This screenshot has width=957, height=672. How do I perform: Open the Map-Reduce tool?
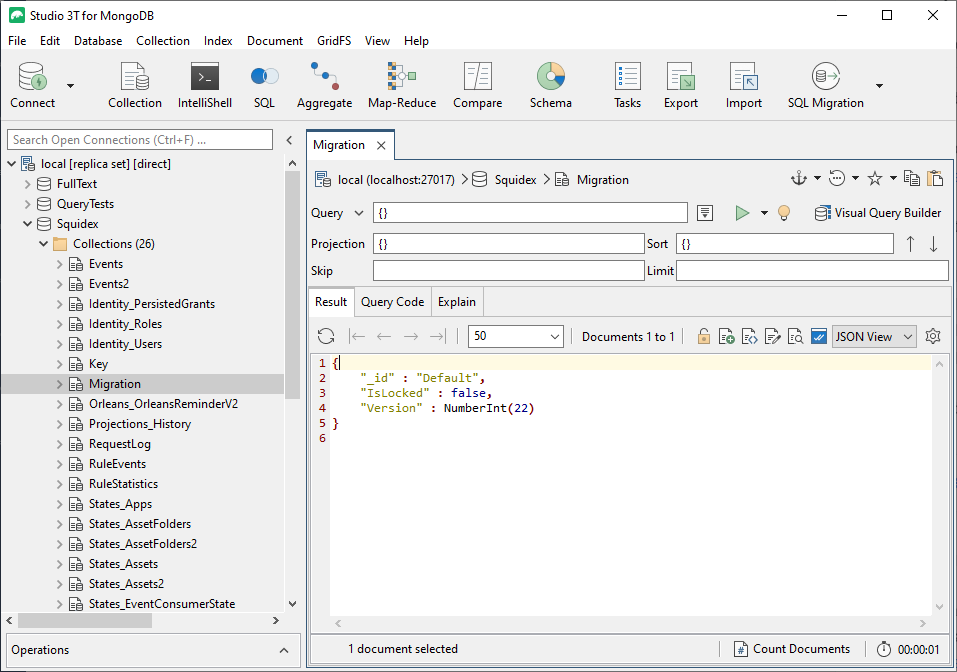pos(402,85)
